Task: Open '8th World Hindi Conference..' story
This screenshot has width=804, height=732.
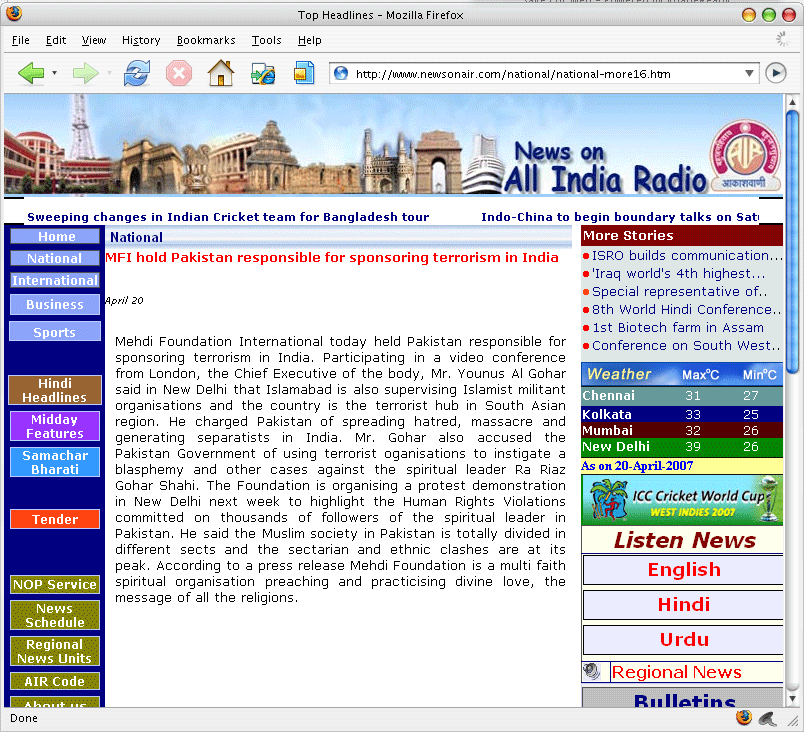Action: pos(686,309)
